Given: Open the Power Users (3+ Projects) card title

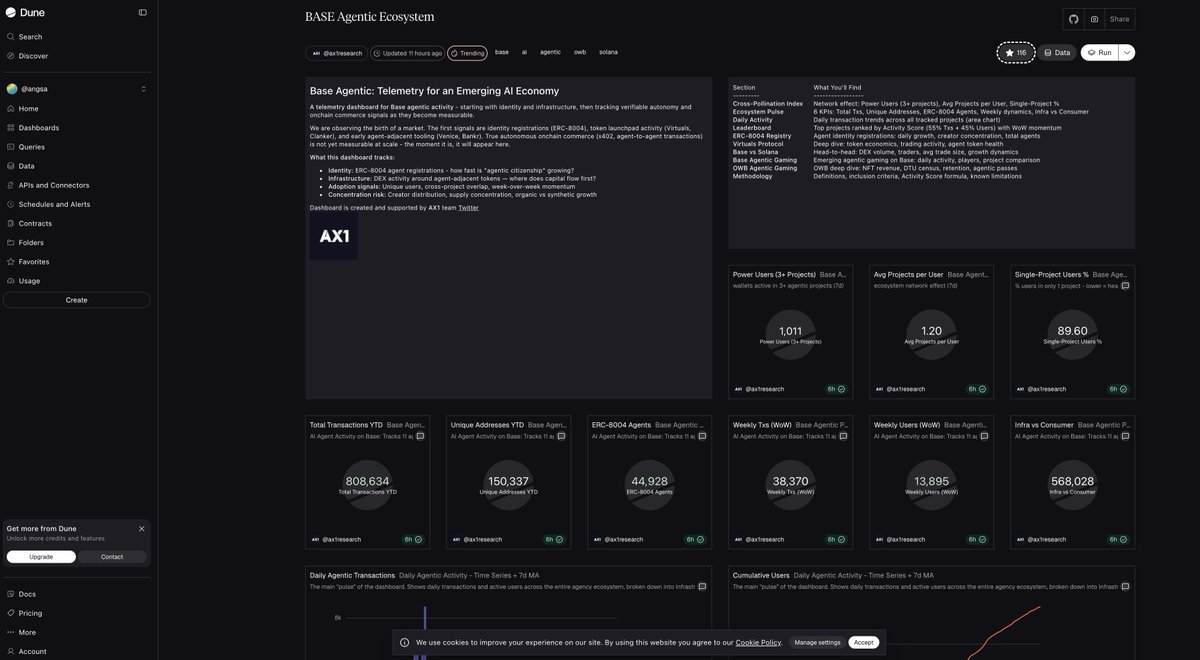Looking at the screenshot, I should click(774, 274).
